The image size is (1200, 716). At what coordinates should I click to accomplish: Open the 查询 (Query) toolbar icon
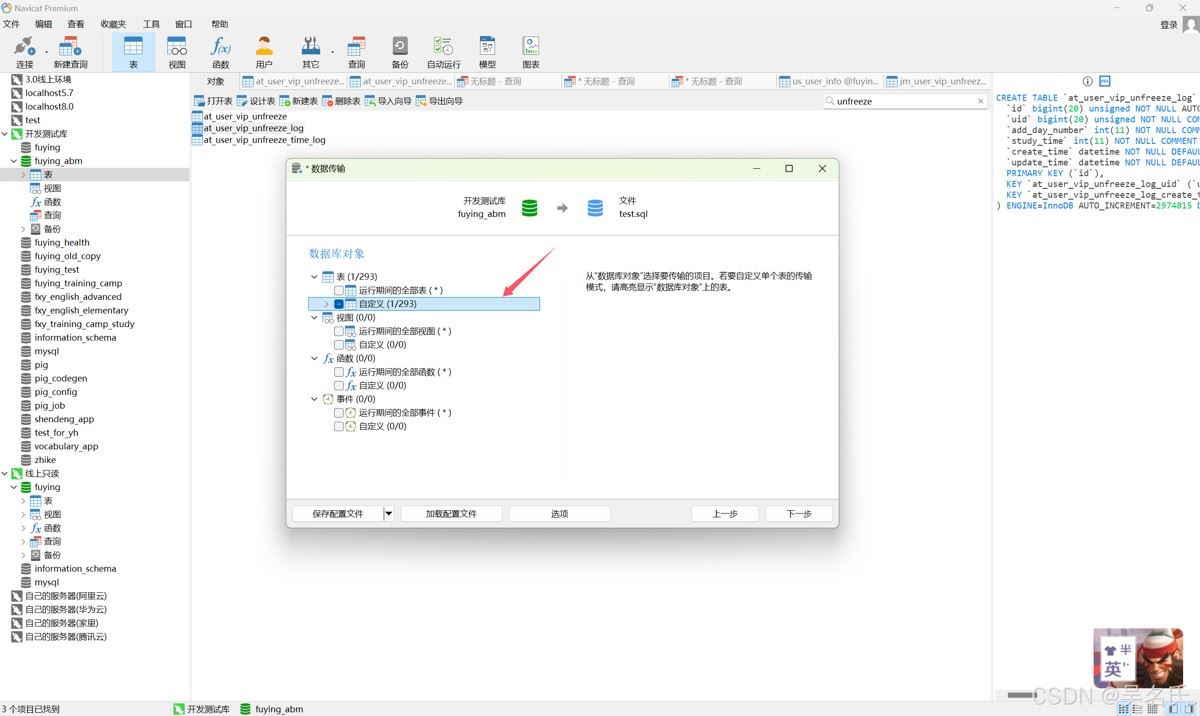[x=356, y=52]
